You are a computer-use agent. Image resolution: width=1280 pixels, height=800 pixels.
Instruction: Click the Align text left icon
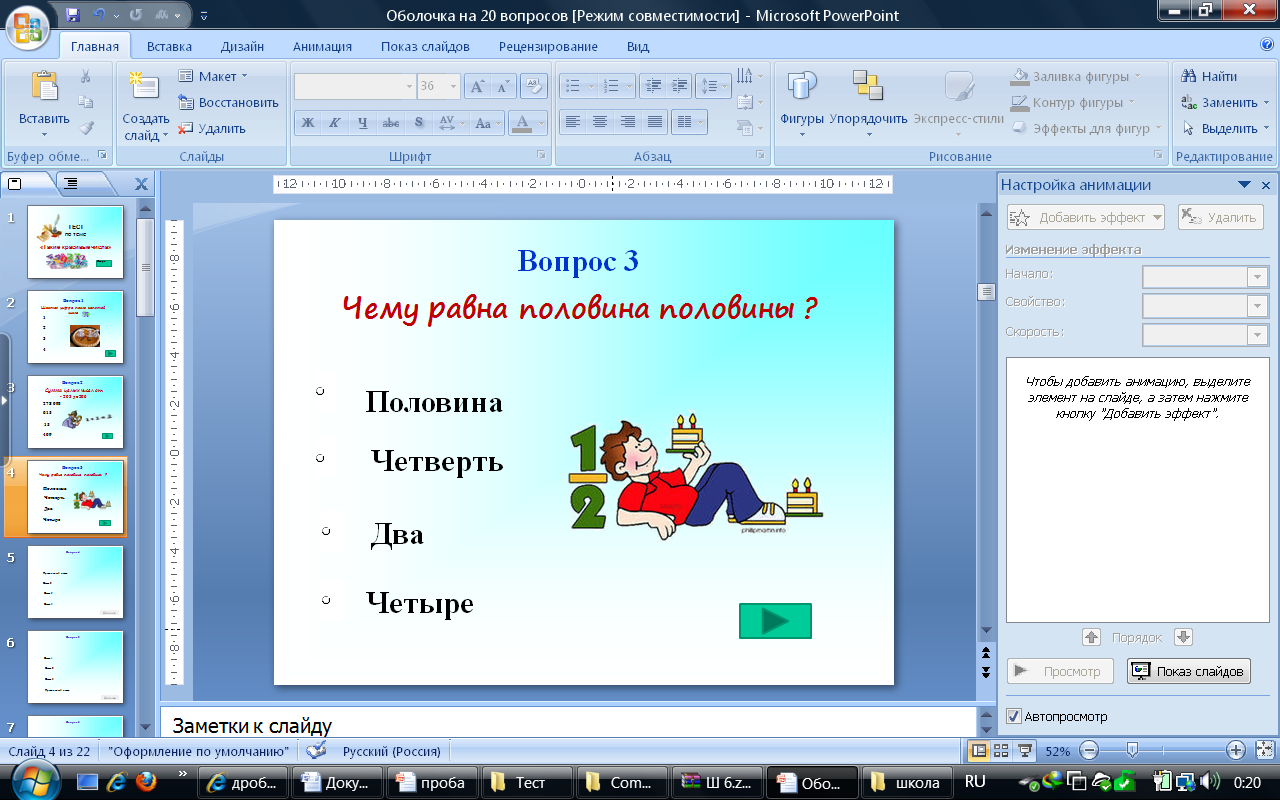[x=572, y=122]
